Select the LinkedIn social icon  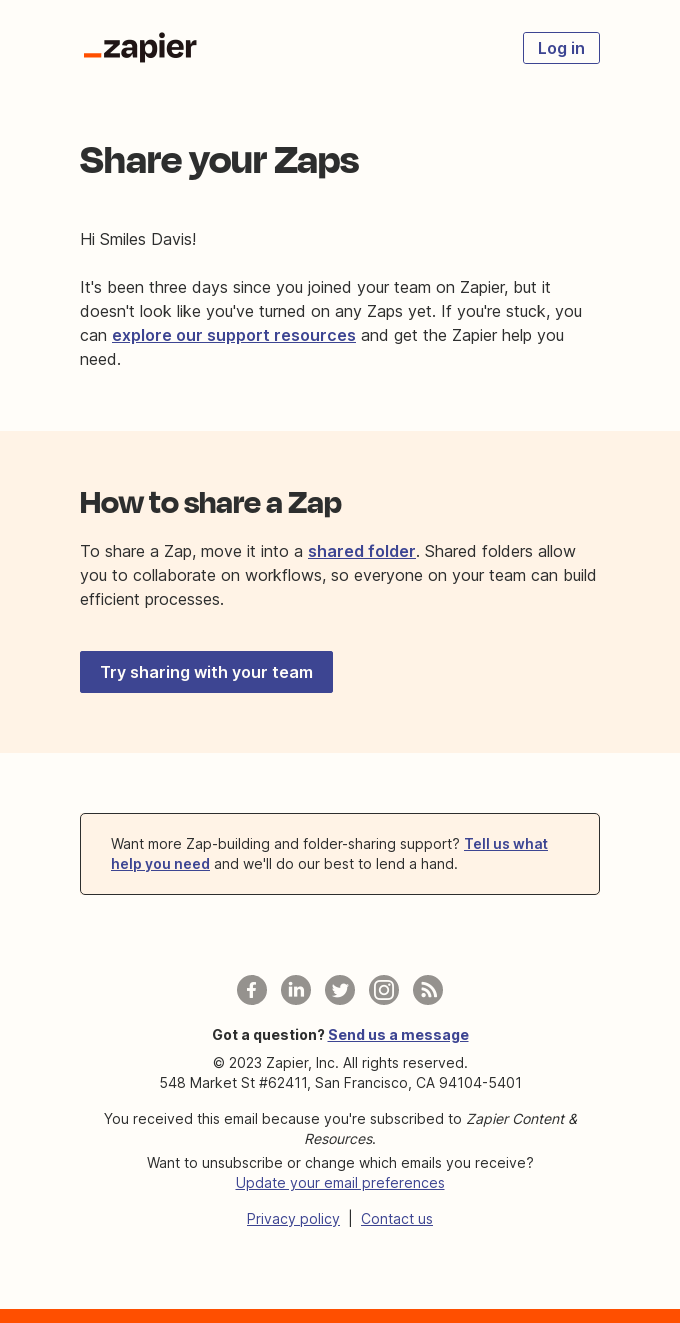[x=295, y=990]
